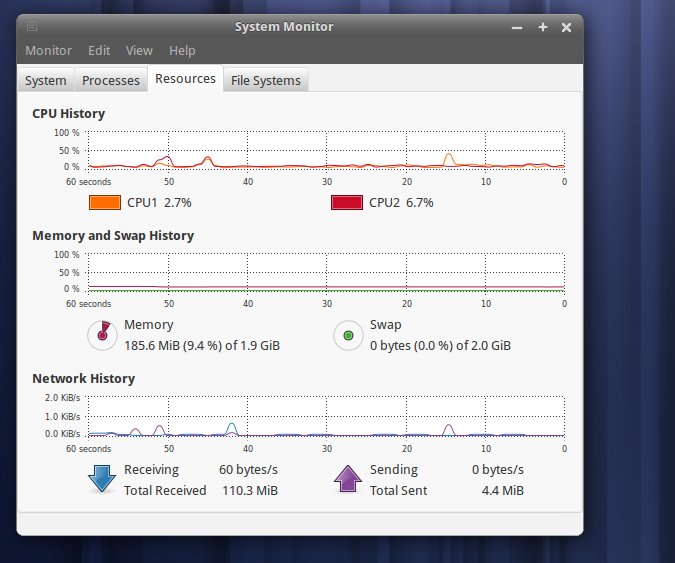Click the CPU1 orange color swatch
The image size is (675, 563).
coord(105,202)
